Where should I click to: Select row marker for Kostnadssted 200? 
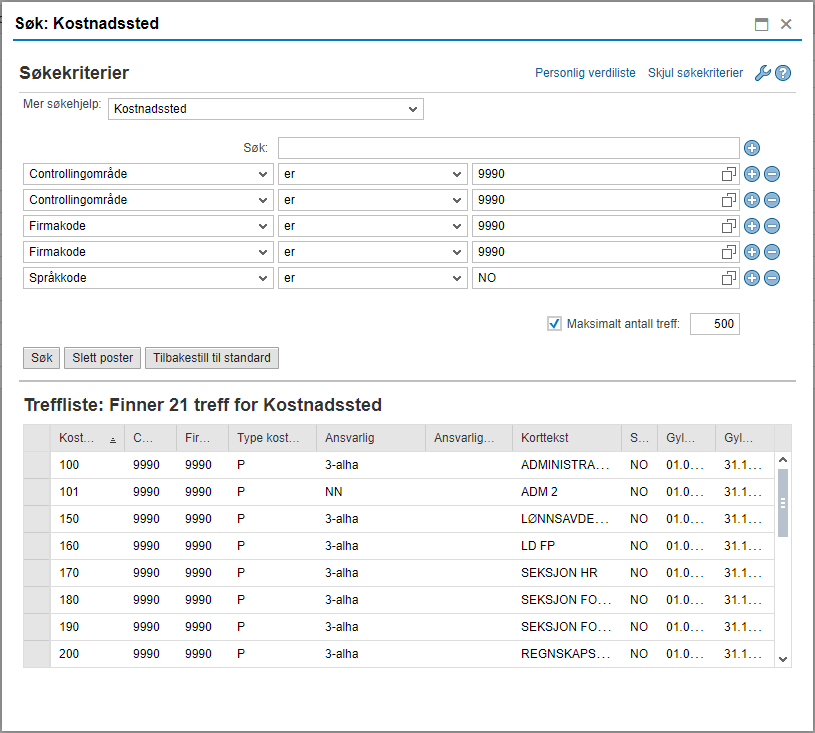(37, 654)
